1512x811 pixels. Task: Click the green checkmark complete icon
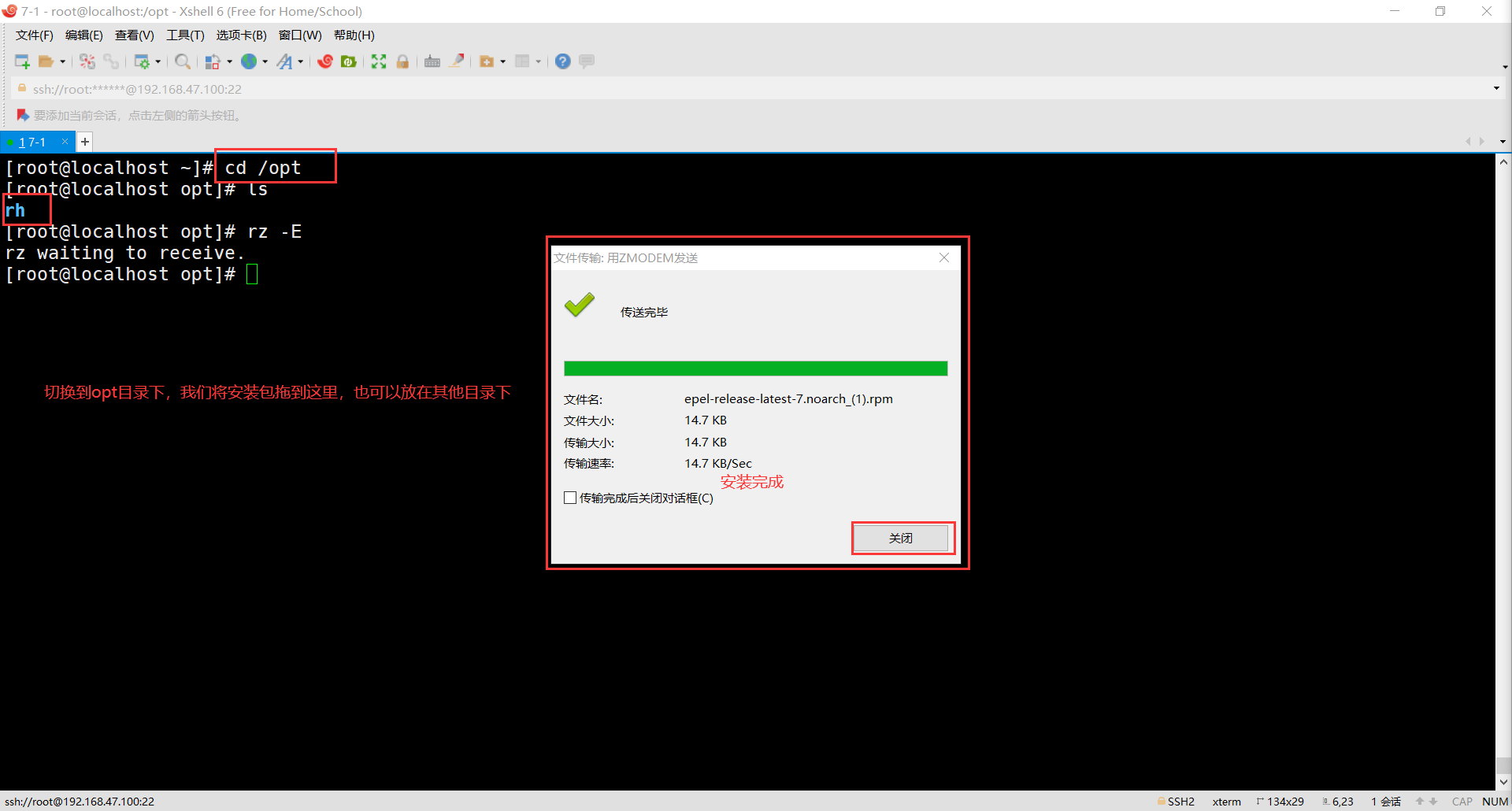click(580, 305)
